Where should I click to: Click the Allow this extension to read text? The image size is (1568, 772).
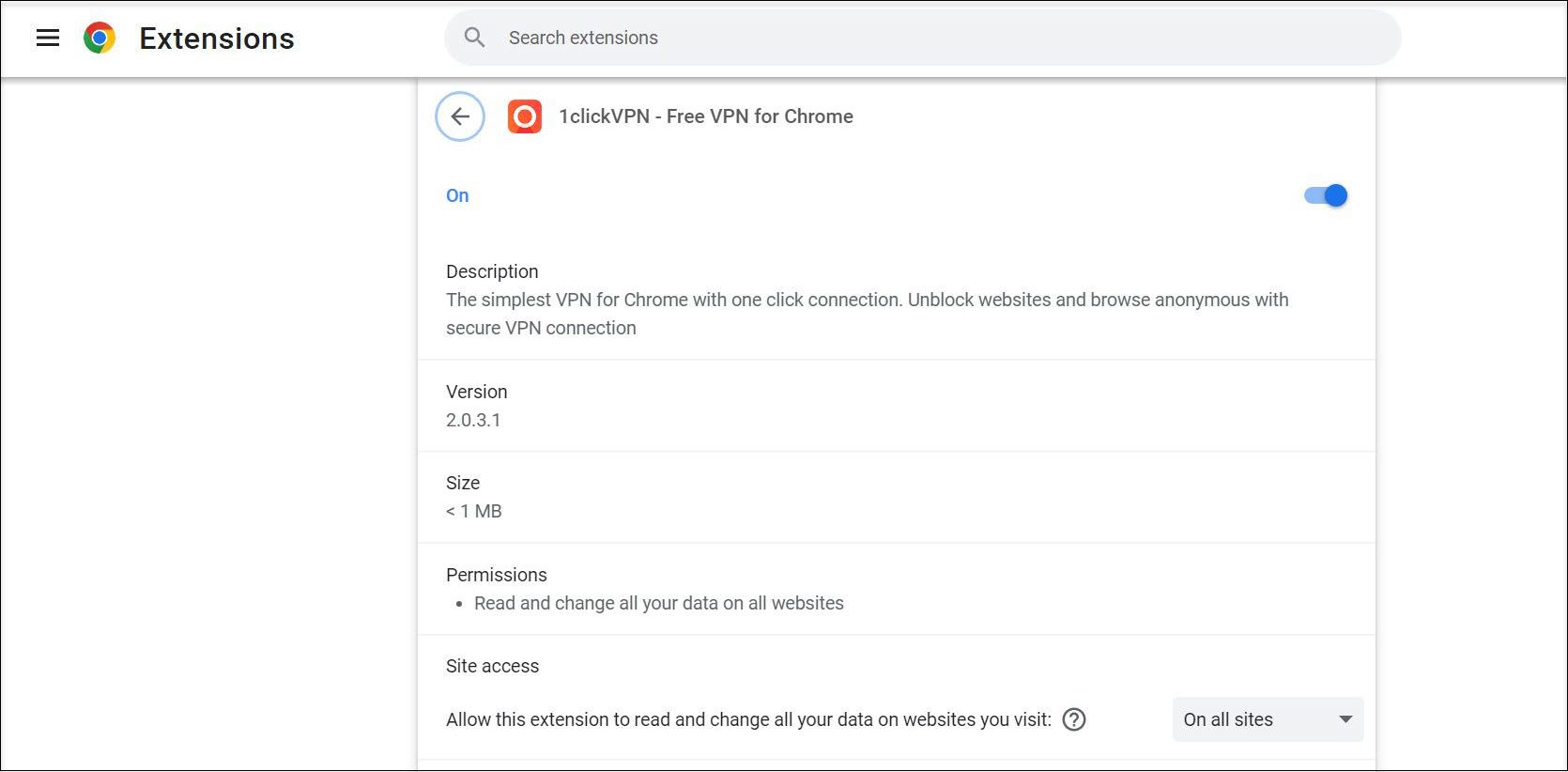(x=748, y=719)
